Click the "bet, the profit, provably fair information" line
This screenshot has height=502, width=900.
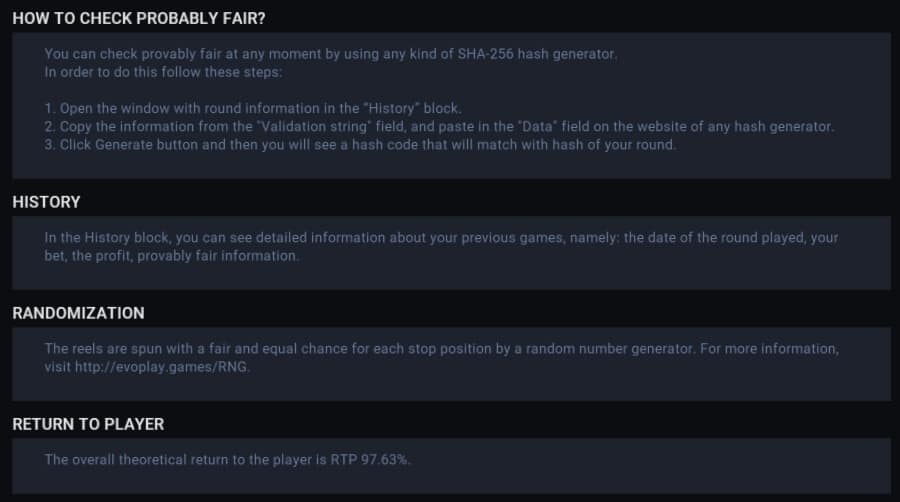coord(171,256)
